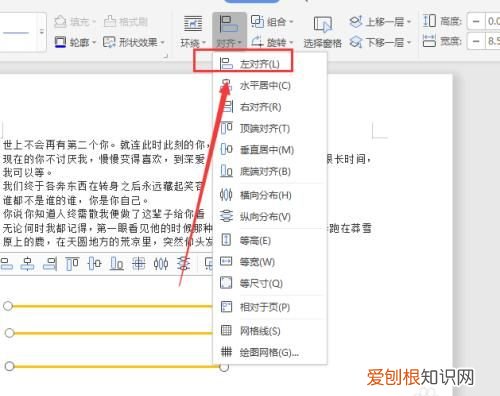Image resolution: width=500 pixels, height=396 pixels.
Task: Click right handle of bottom yellow line
Action: pyautogui.click(x=224, y=367)
